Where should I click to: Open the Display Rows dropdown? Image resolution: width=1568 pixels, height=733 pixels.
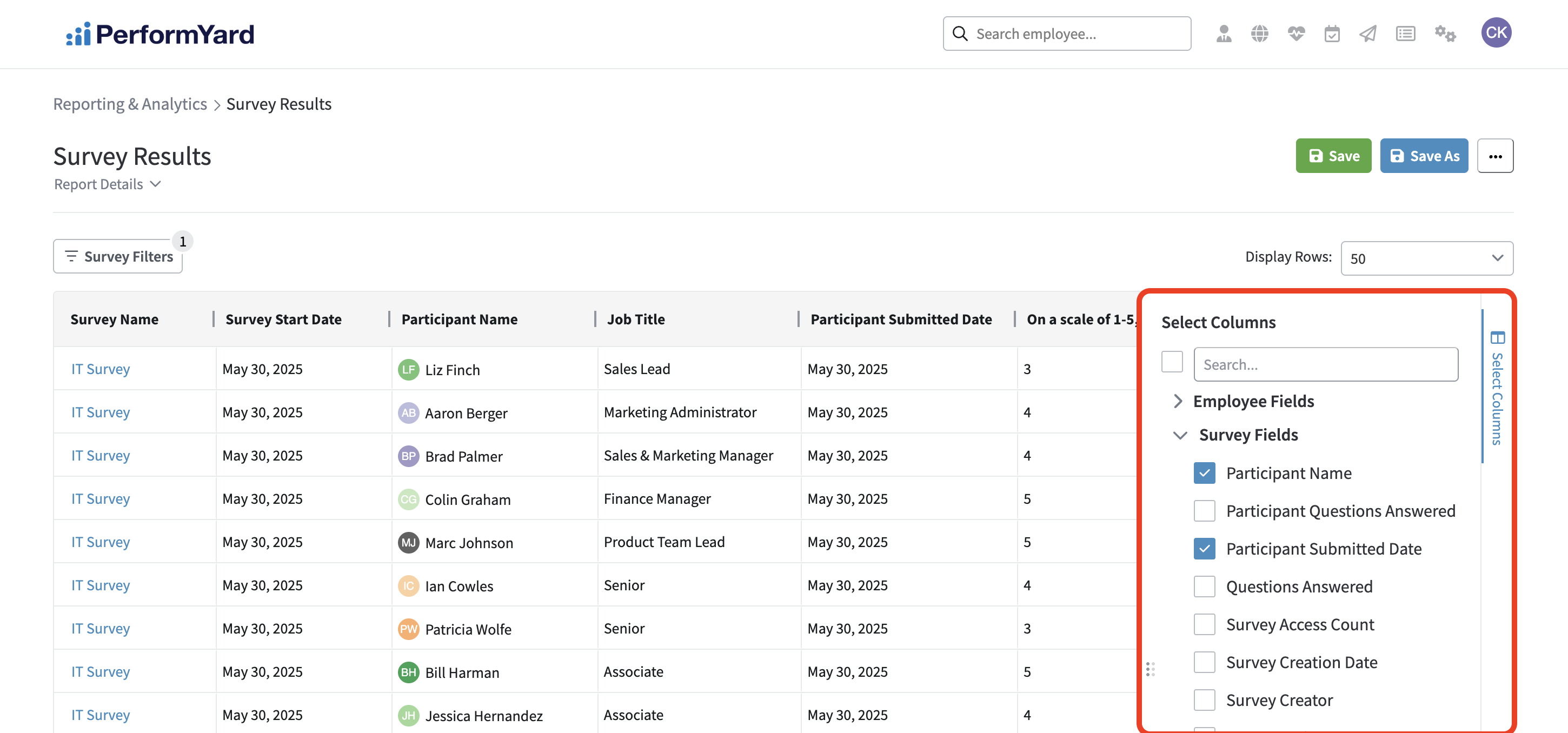pos(1426,258)
